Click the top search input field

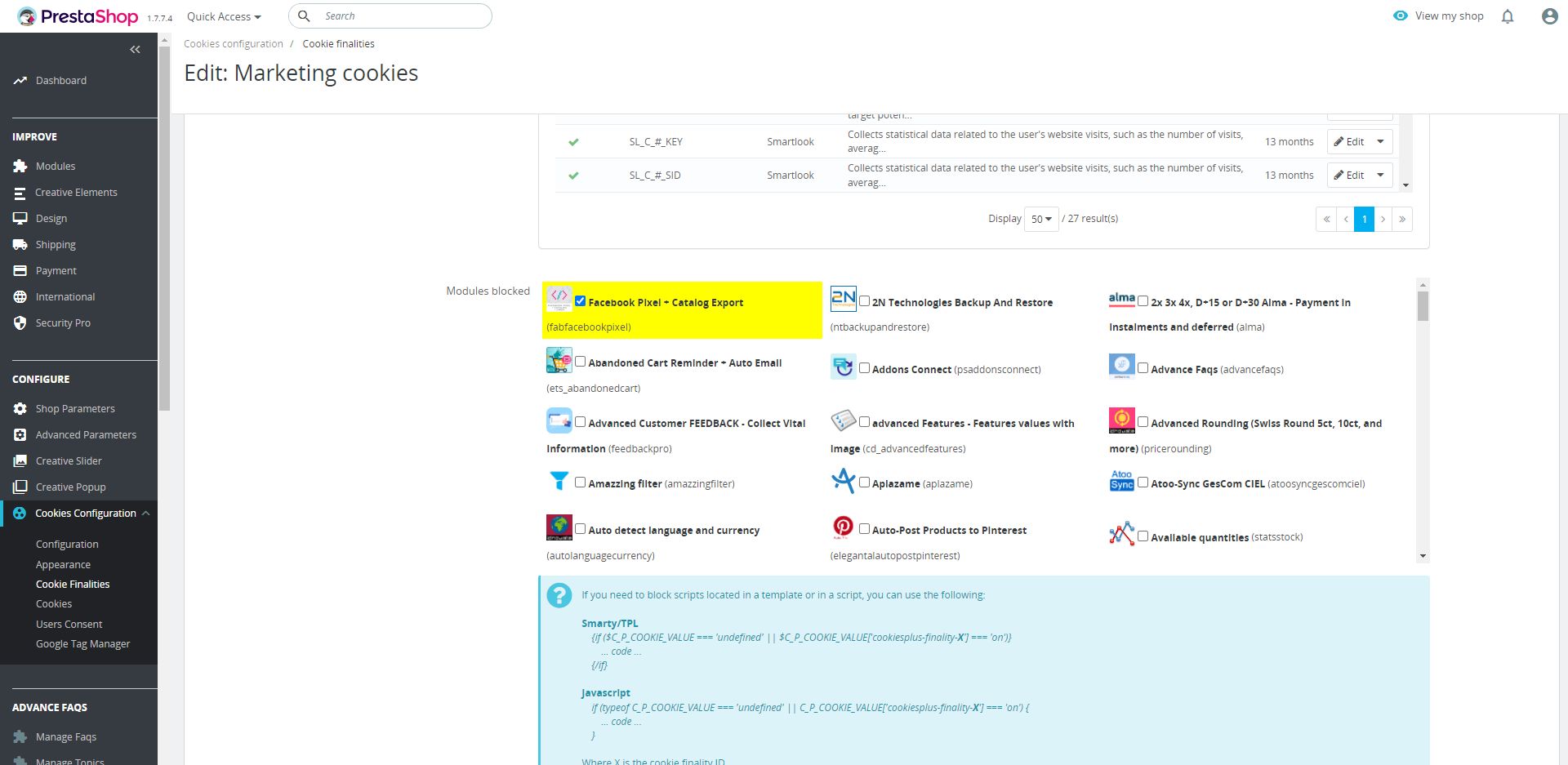[x=390, y=16]
